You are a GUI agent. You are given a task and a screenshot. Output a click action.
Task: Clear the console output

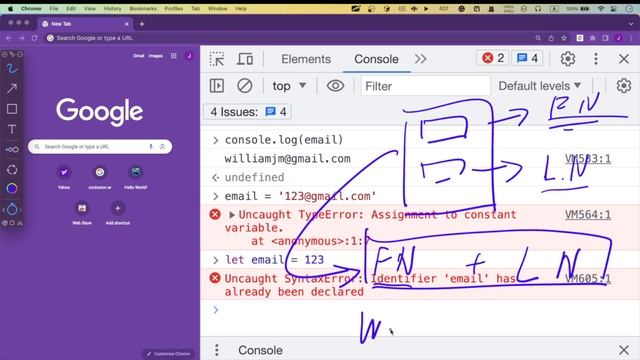(x=244, y=86)
